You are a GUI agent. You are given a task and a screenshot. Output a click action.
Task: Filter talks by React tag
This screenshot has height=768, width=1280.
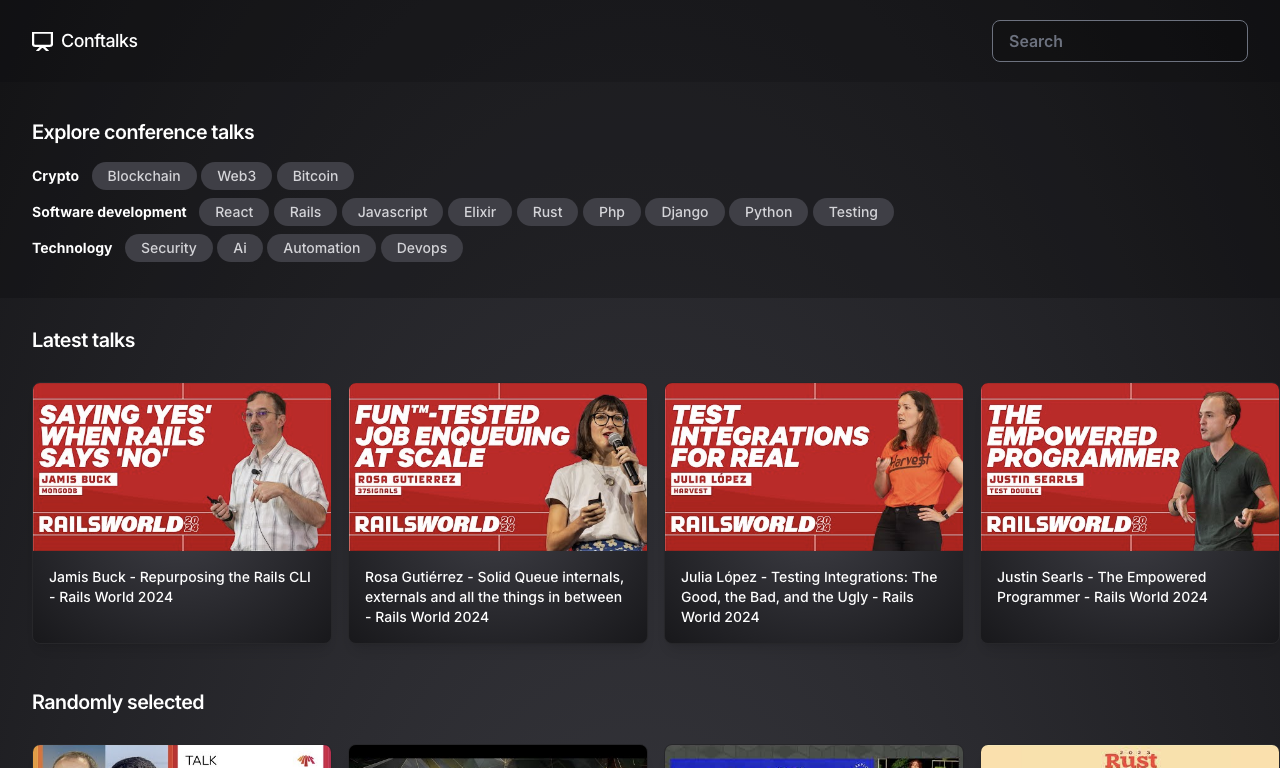234,212
